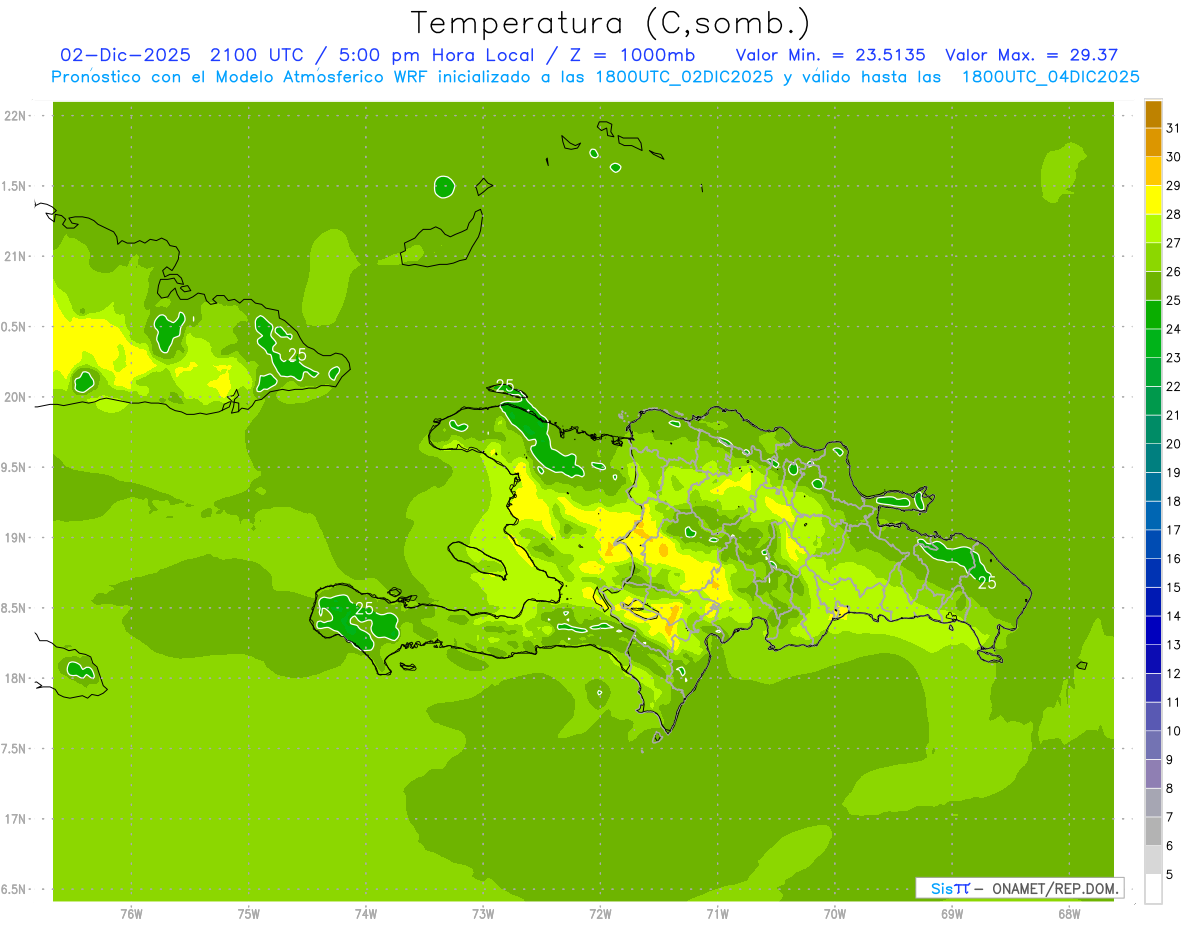Click the "75W" longitude axis label
Image resolution: width=1200 pixels, height=927 pixels.
click(x=249, y=914)
